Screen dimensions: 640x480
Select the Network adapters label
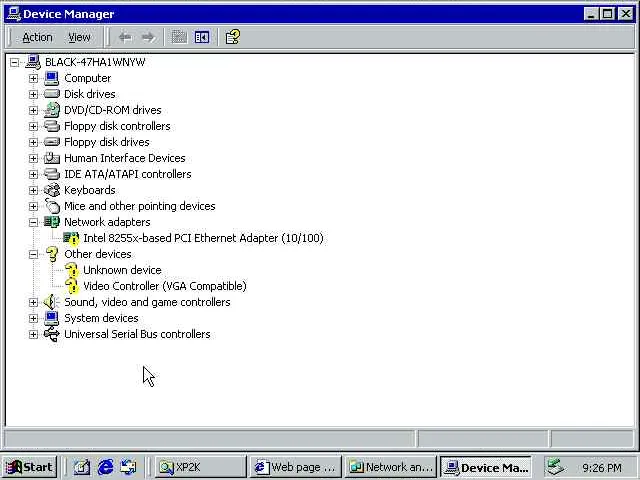point(107,222)
